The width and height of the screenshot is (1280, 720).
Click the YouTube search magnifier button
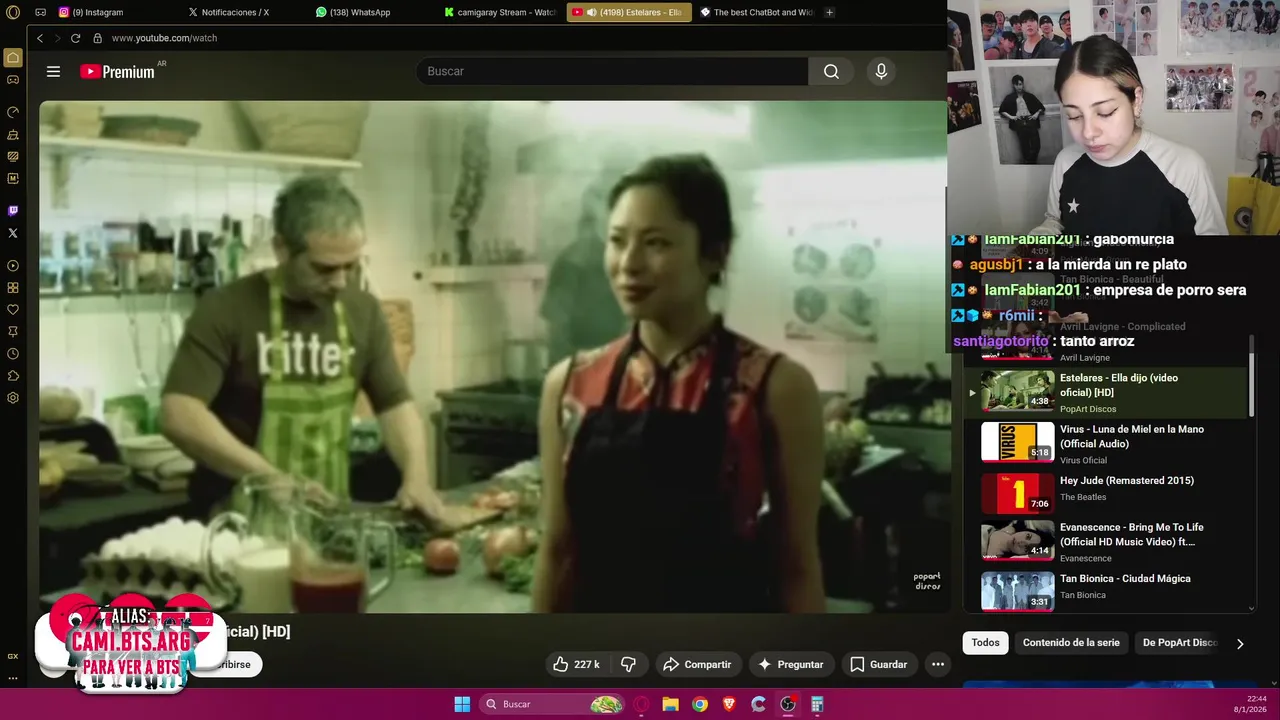tap(831, 71)
